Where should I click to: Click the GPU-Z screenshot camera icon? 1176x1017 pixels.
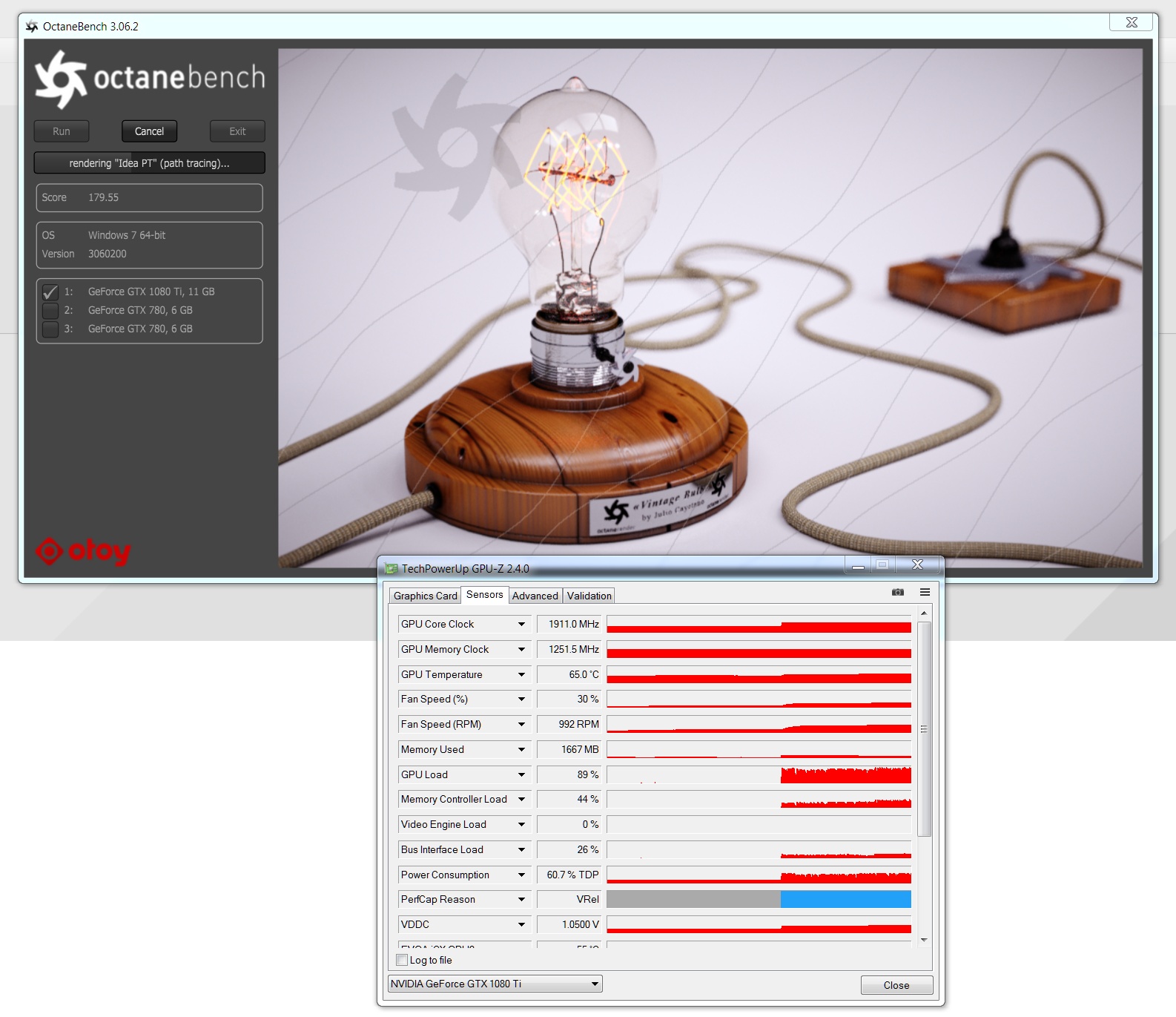coord(898,592)
